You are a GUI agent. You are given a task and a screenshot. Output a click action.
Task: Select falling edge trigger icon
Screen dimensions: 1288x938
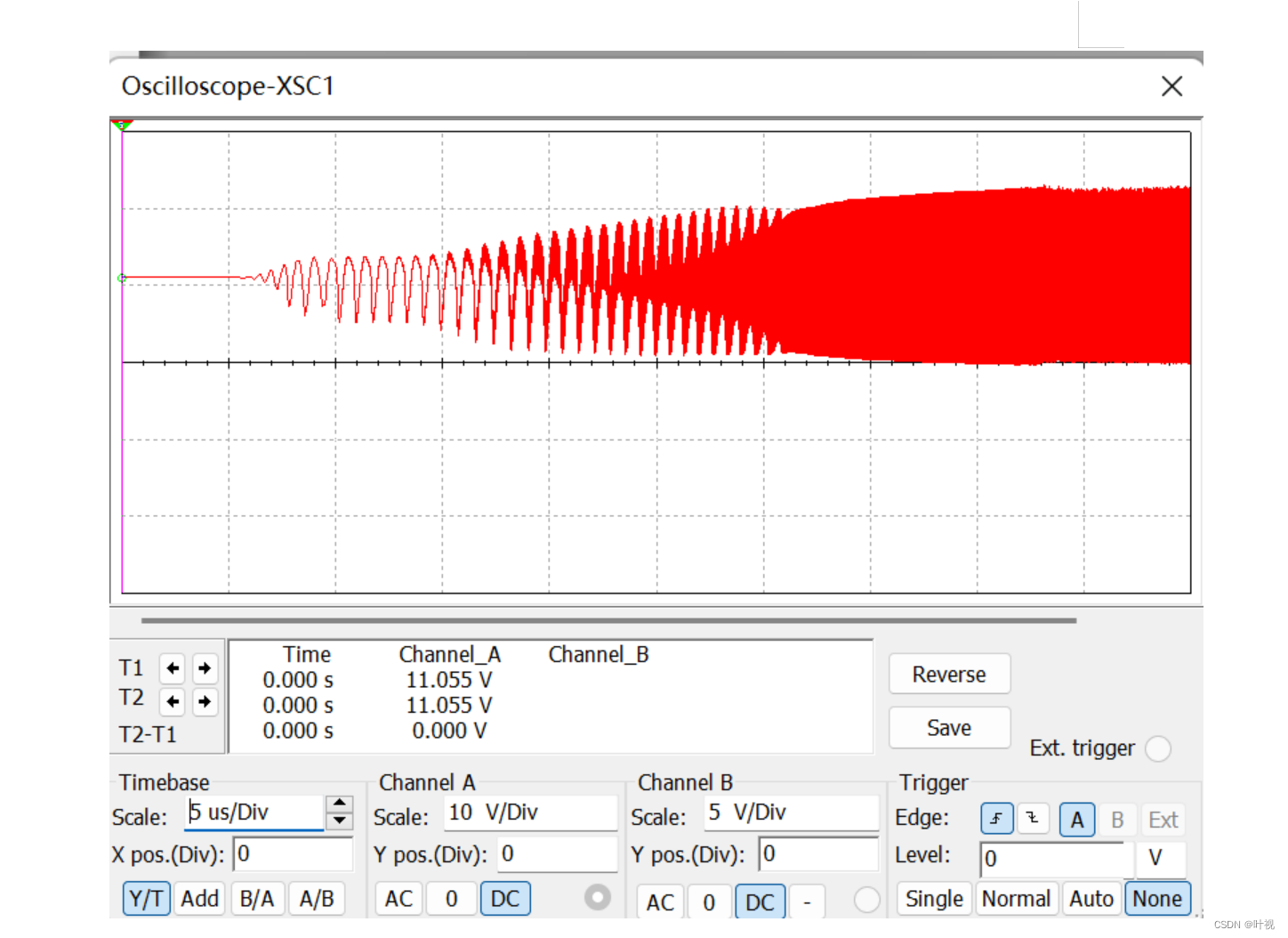tap(1033, 819)
